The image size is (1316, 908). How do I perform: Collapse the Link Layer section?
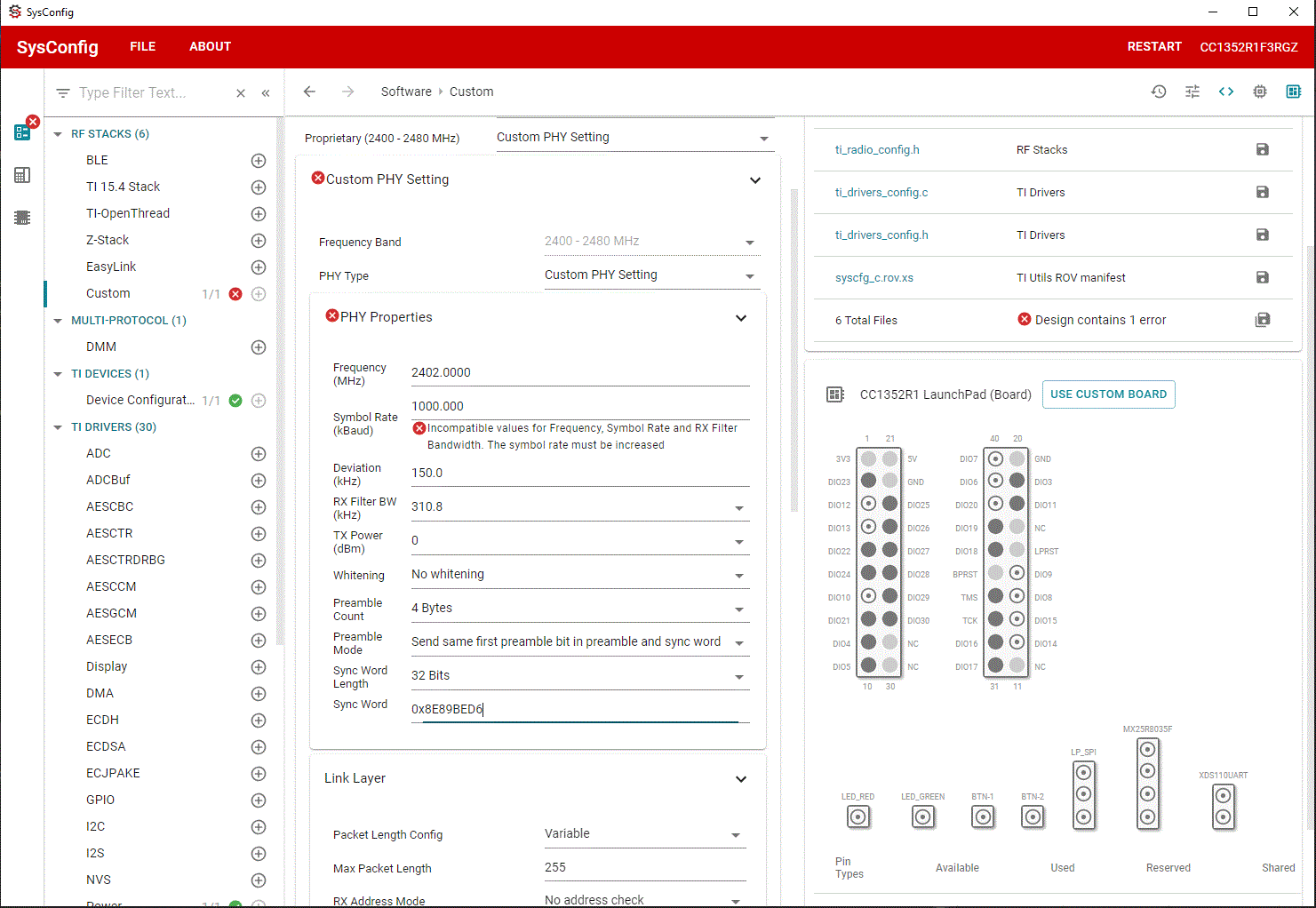coord(741,779)
